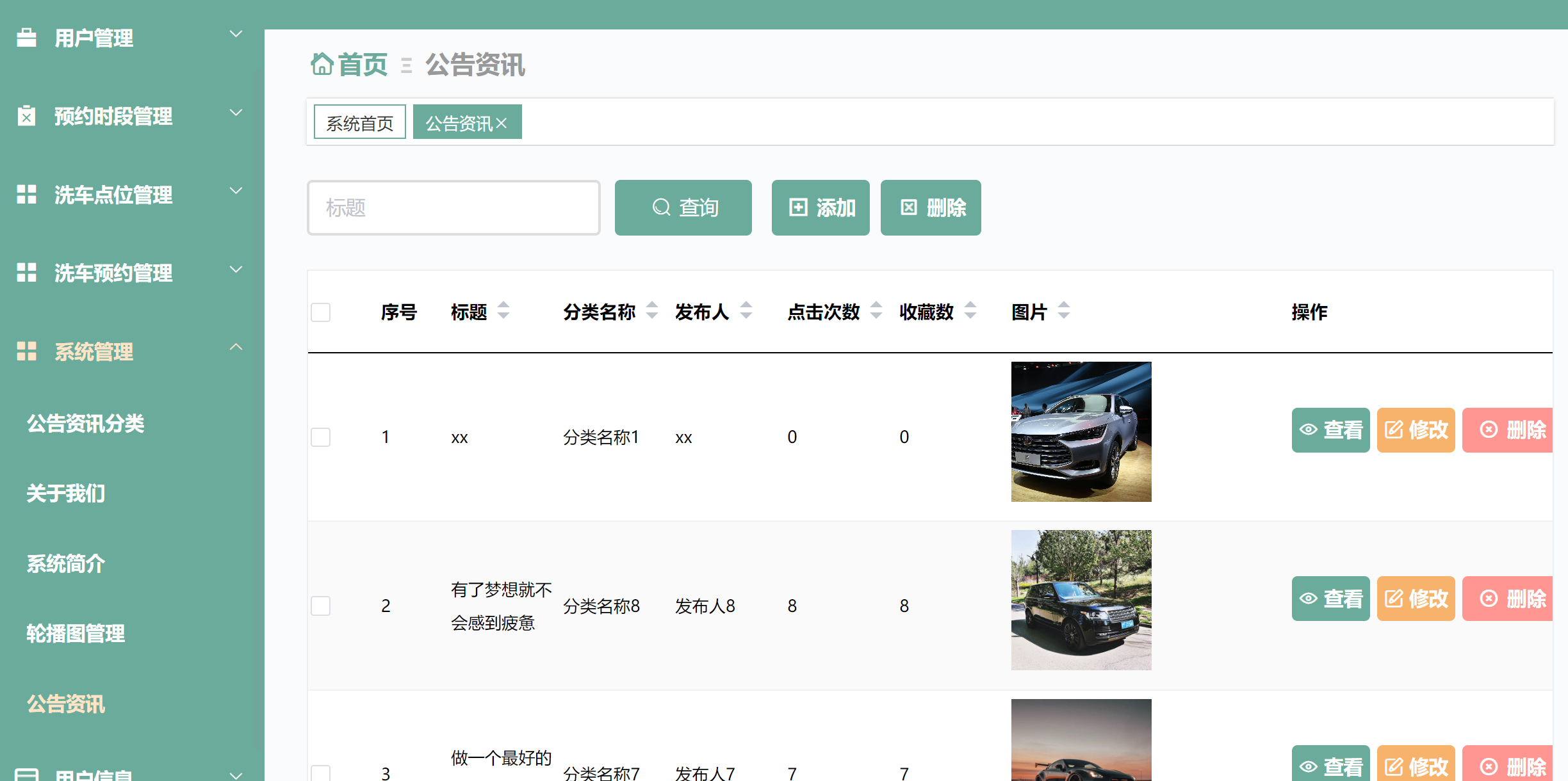Close the 公告资讯 tab with its X icon
The height and width of the screenshot is (781, 1568).
502,123
